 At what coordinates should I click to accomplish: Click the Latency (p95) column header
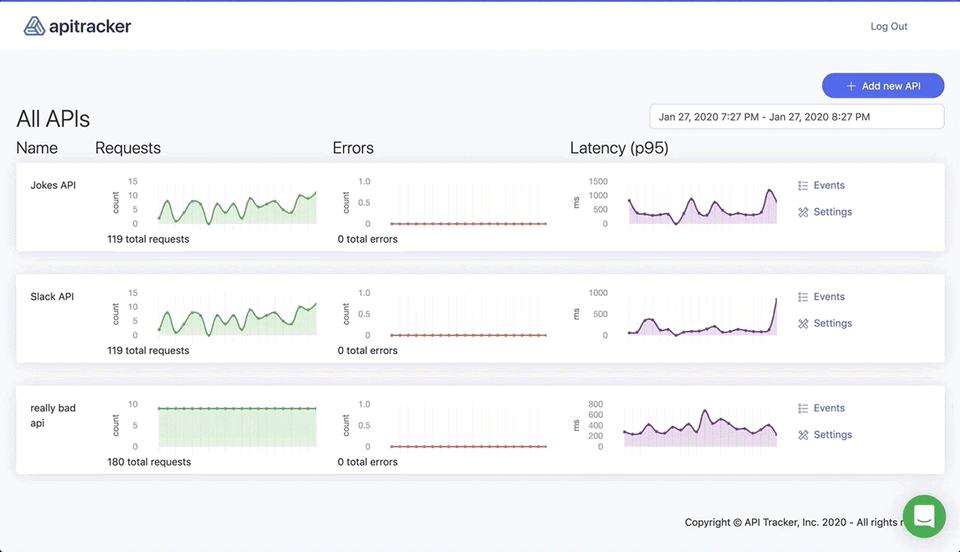[x=619, y=148]
